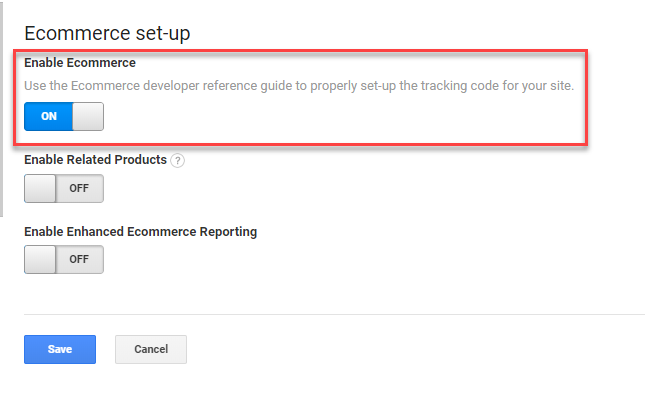This screenshot has height=393, width=645.
Task: Click the bold Enable Ecommerce label
Action: 80,63
